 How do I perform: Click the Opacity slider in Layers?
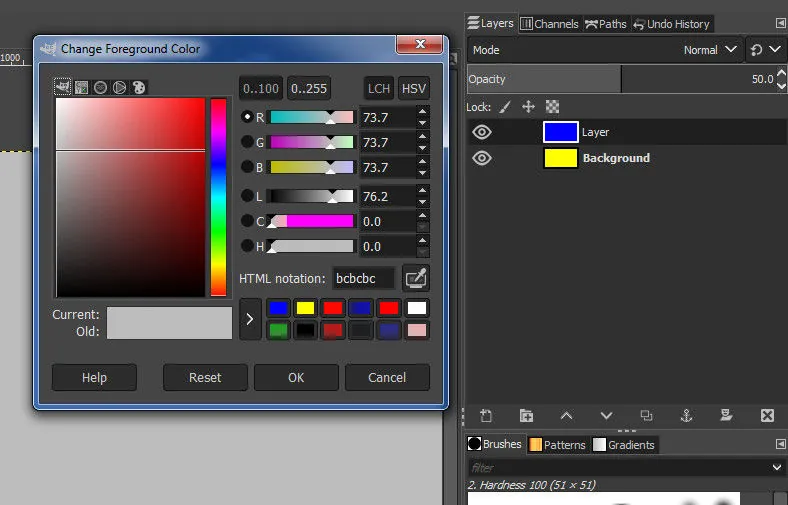coord(622,79)
